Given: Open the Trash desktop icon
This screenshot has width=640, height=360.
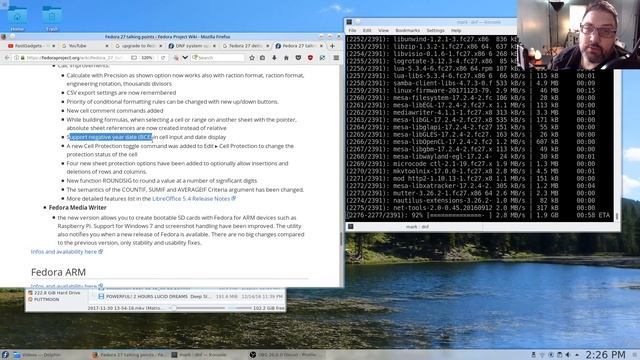Looking at the screenshot, I should [51, 18].
